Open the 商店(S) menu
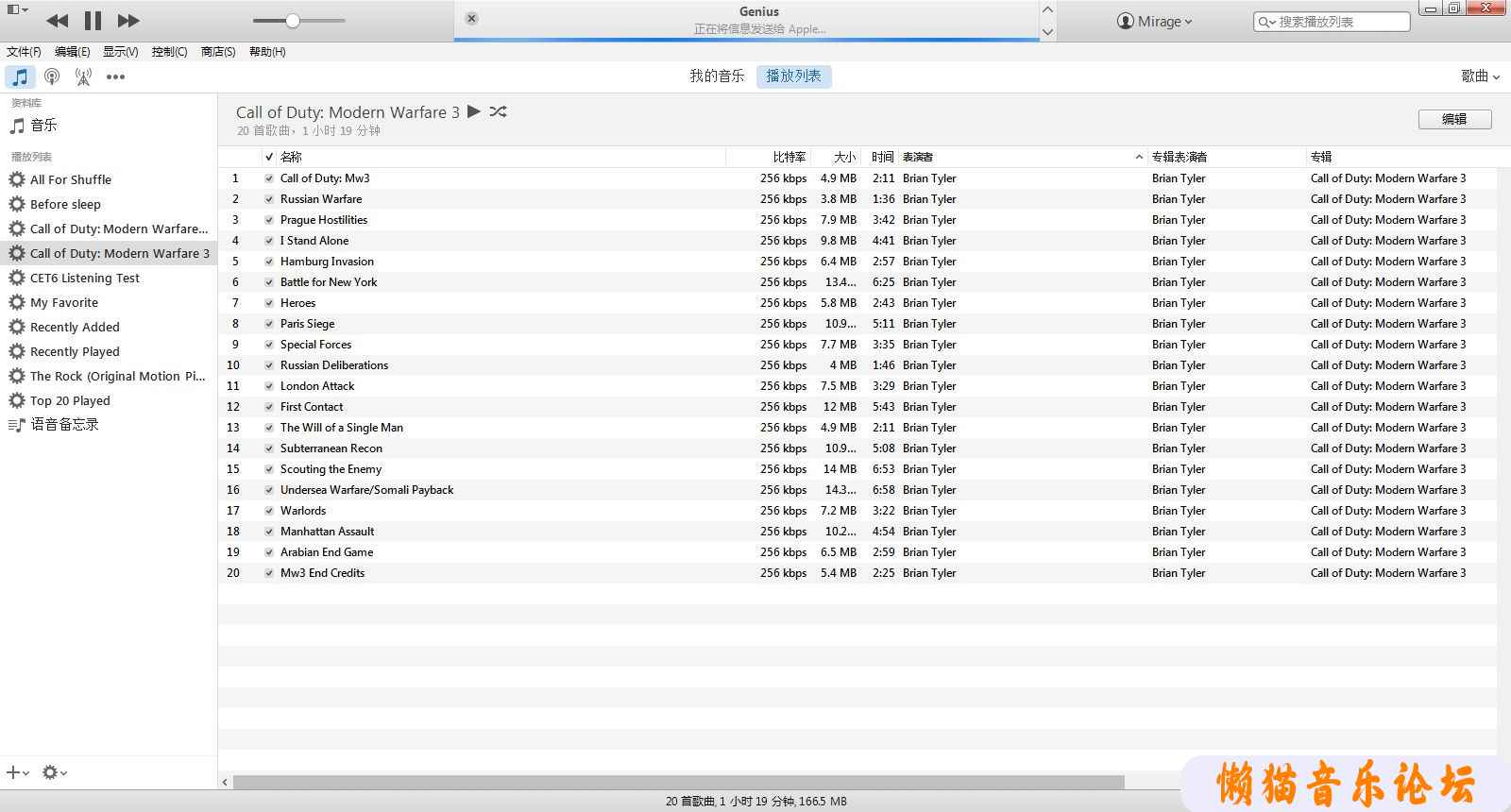This screenshot has width=1511, height=812. (218, 52)
